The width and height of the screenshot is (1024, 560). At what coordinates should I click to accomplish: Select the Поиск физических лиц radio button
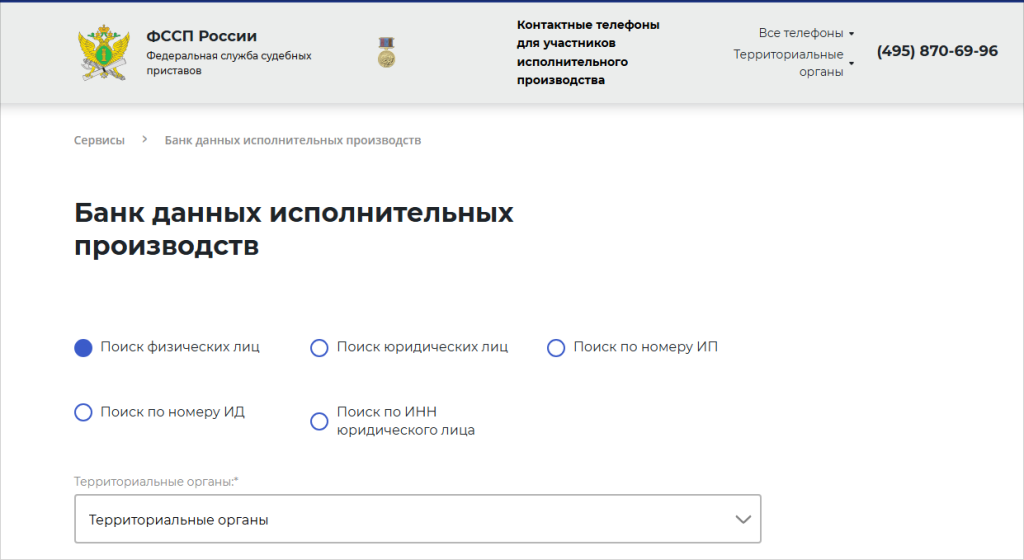(84, 348)
